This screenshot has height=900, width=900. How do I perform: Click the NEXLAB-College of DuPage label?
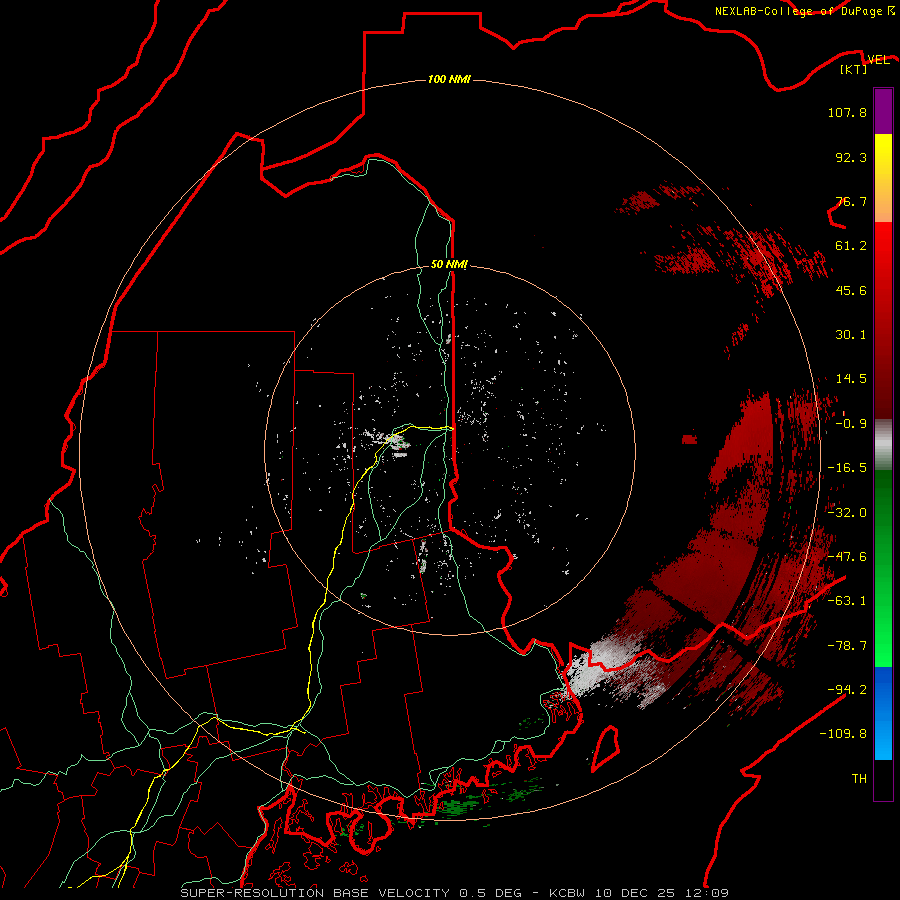coord(800,11)
